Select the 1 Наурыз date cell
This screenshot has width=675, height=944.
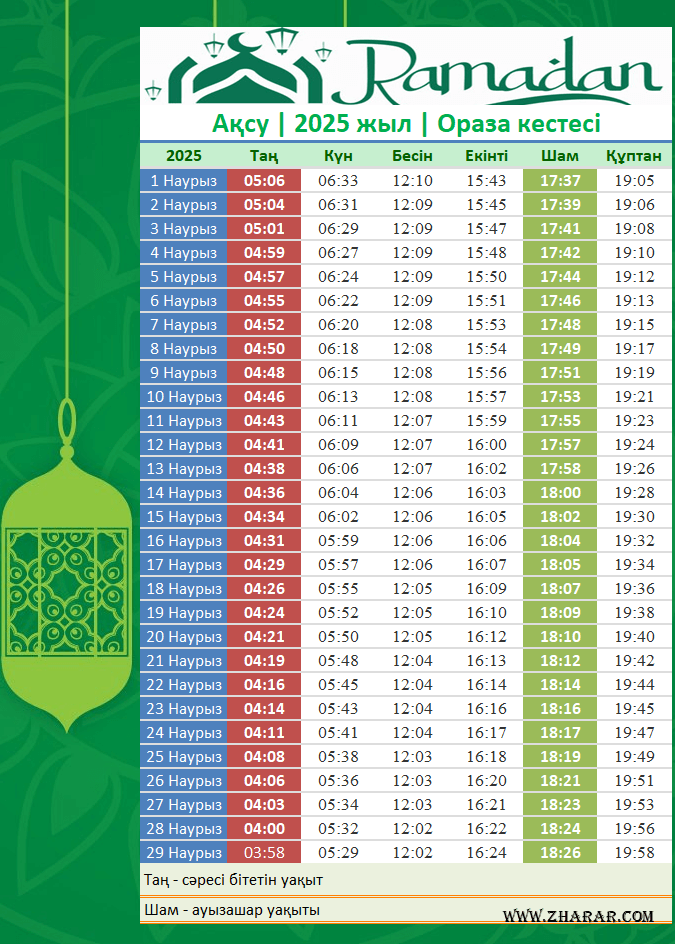coord(184,181)
